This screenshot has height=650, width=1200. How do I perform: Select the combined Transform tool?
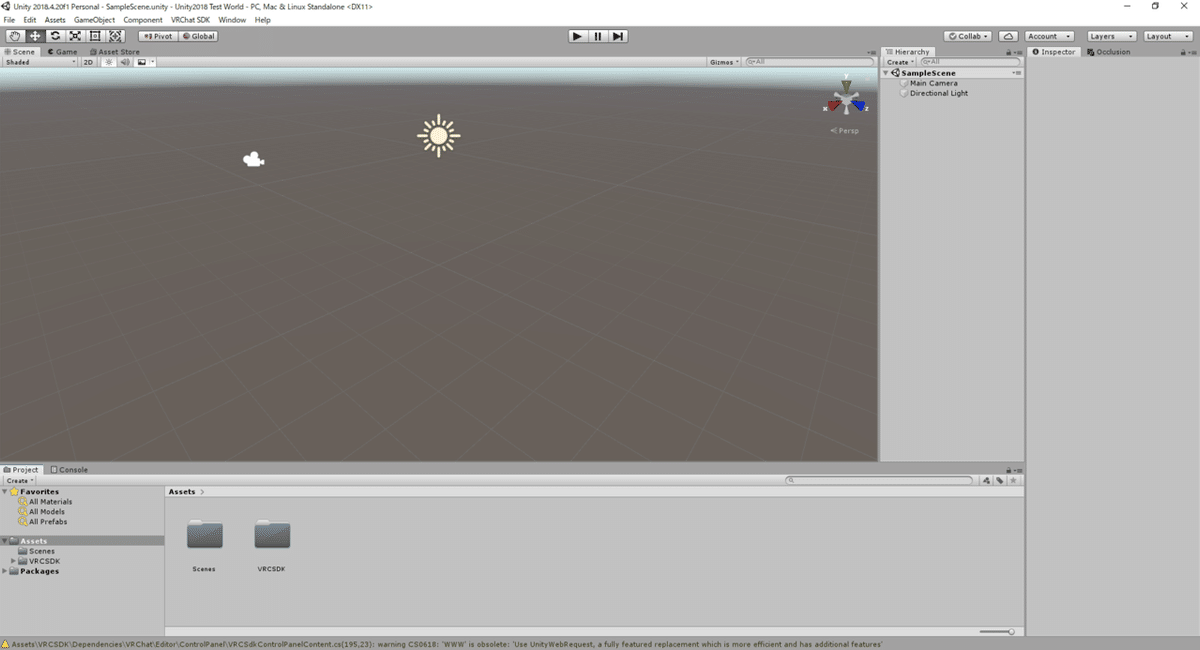click(115, 36)
